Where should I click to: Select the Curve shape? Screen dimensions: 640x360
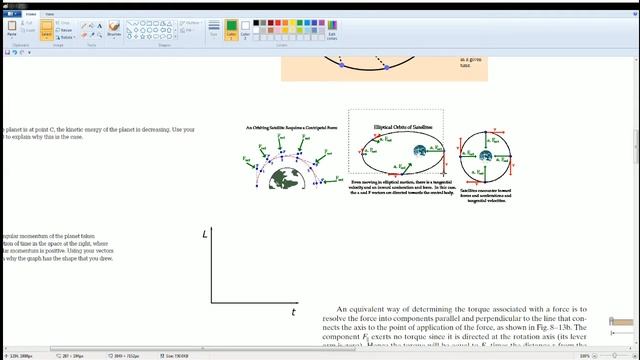[x=136, y=23]
